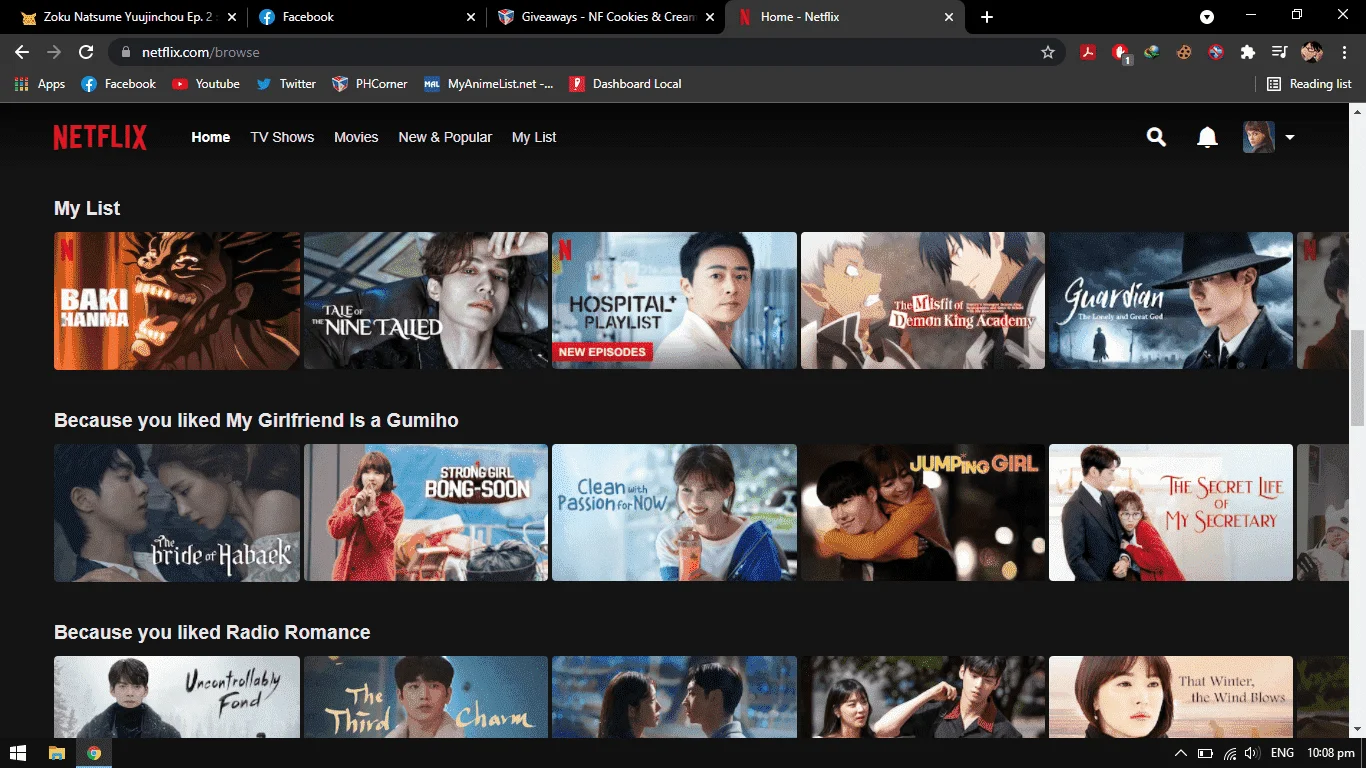Switch to Giveaways NF Cookies tab

pos(605,17)
